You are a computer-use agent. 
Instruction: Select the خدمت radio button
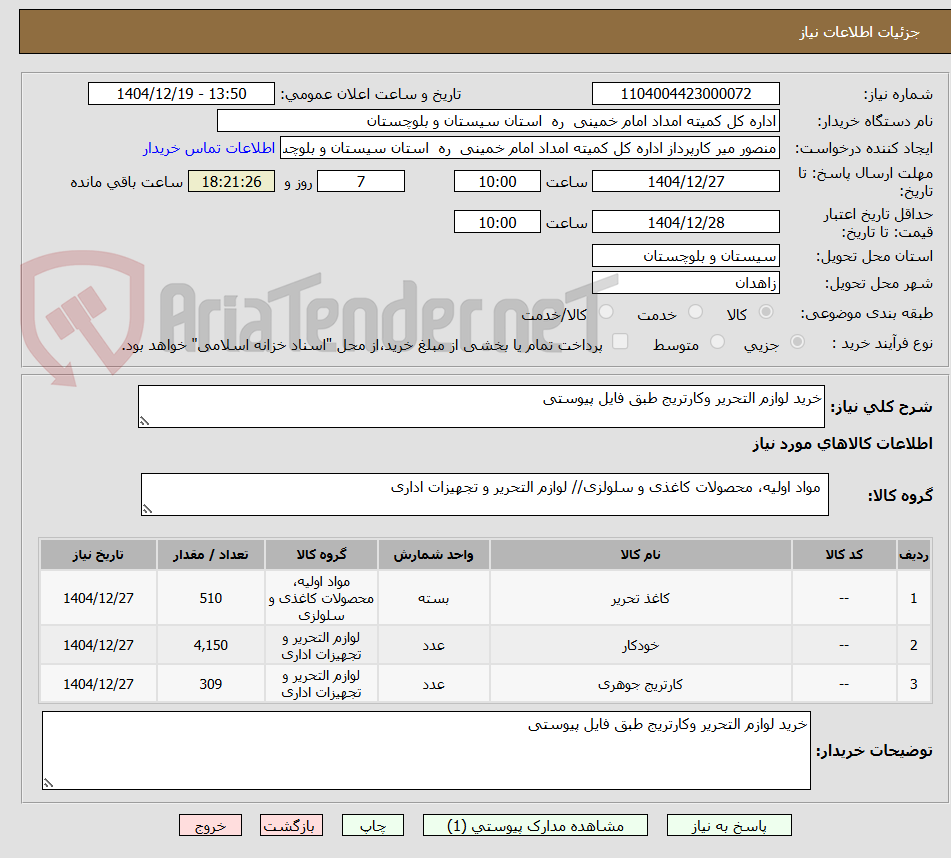pos(695,312)
